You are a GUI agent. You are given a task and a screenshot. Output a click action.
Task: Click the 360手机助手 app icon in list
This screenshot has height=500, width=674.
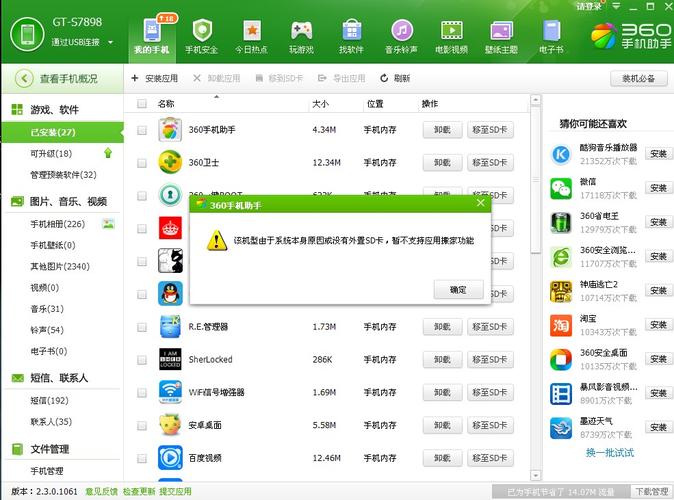coord(170,130)
